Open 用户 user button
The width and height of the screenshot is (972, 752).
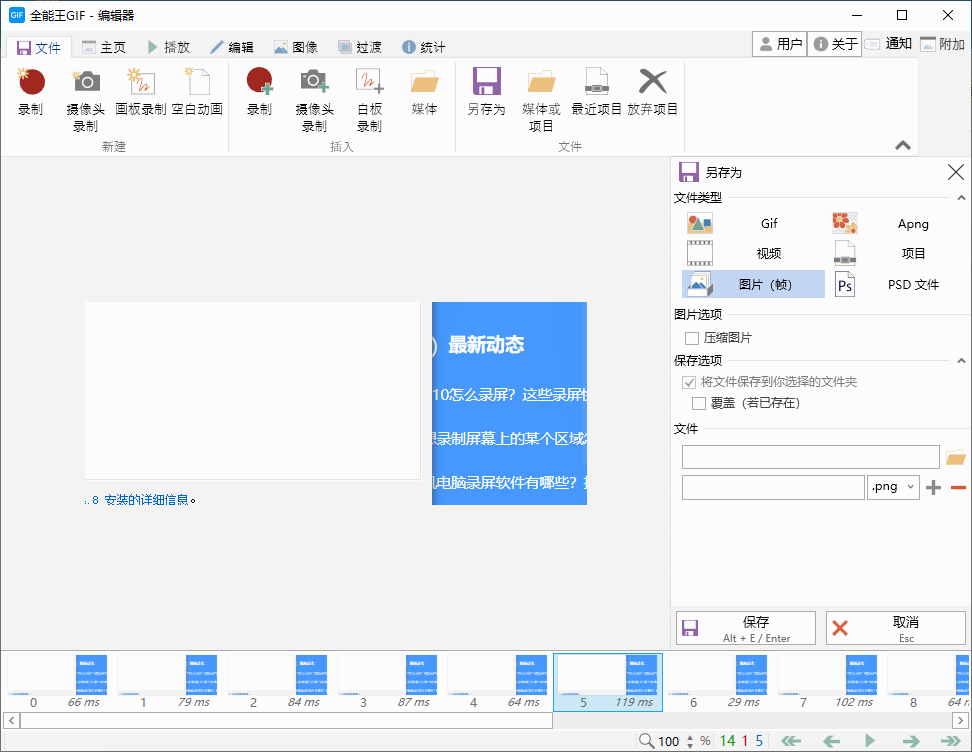point(780,44)
